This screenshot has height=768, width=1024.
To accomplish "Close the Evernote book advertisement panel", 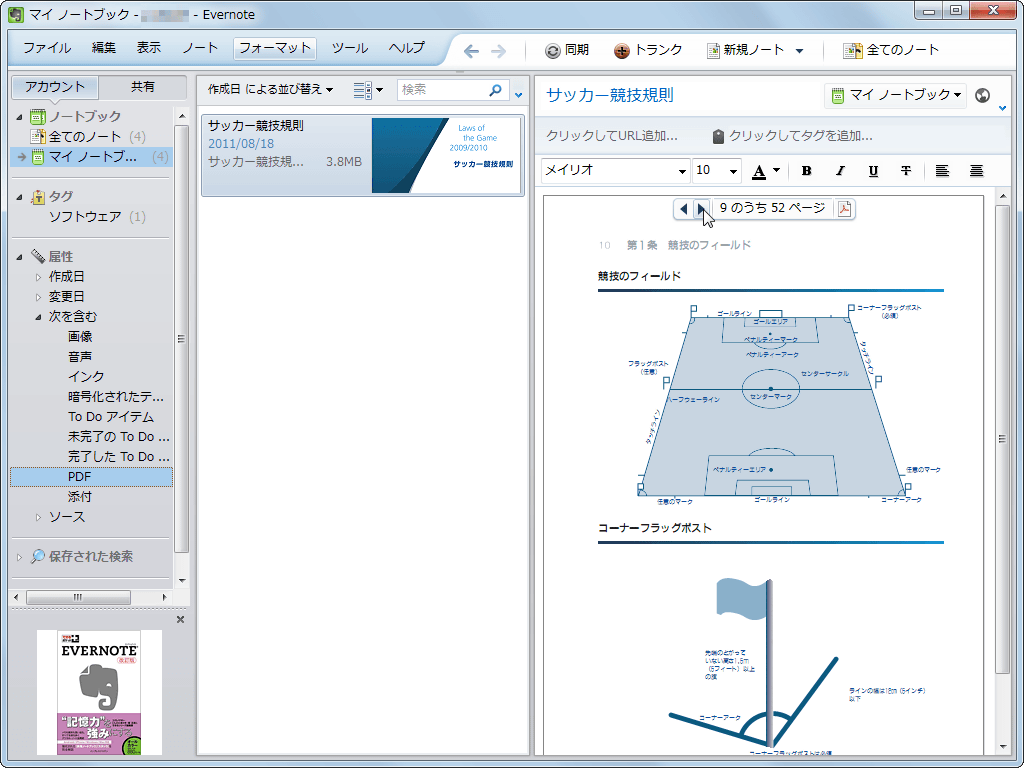I will pyautogui.click(x=180, y=619).
